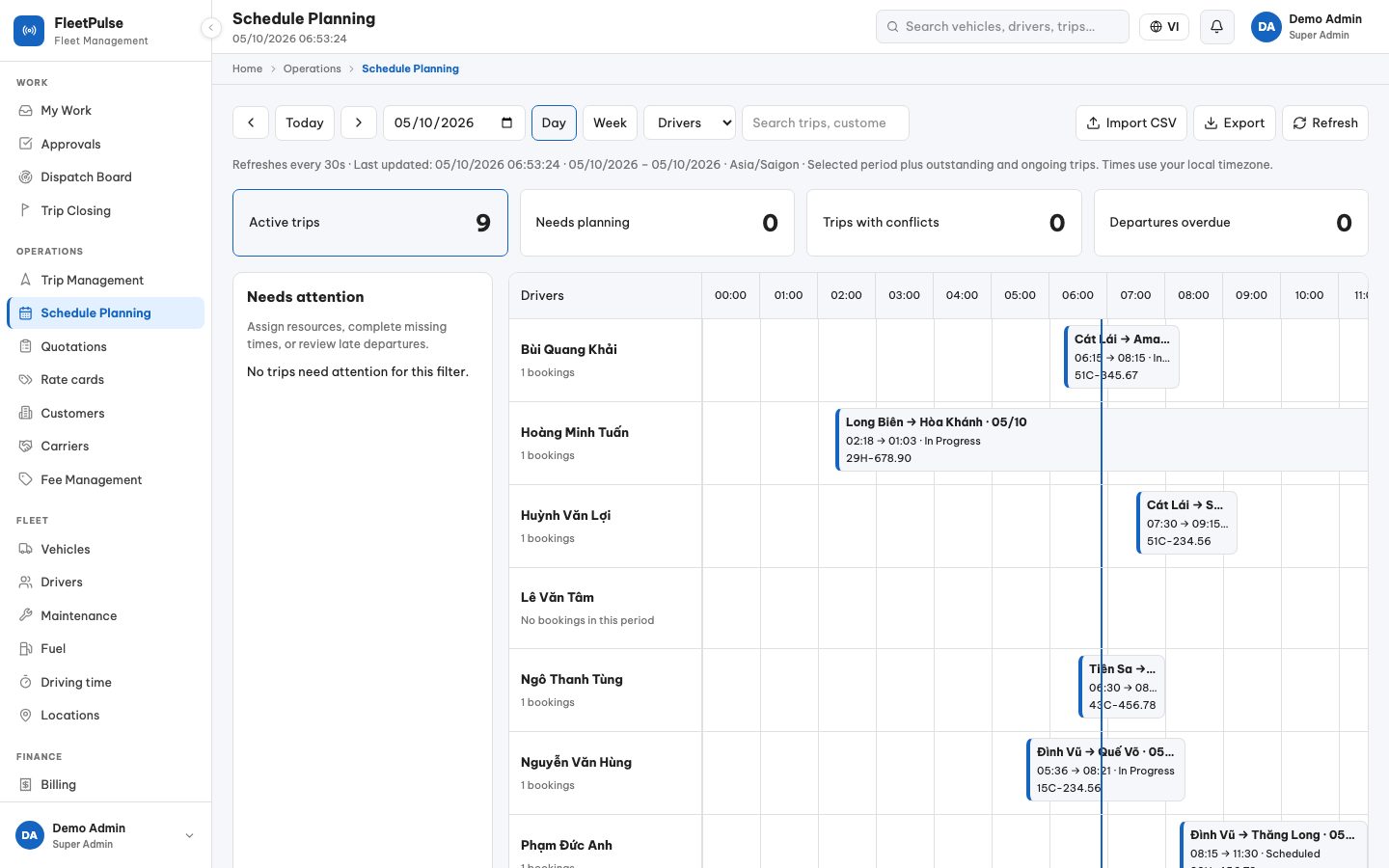The image size is (1389, 868).
Task: Click the Fee Management tag icon
Action: [26, 479]
